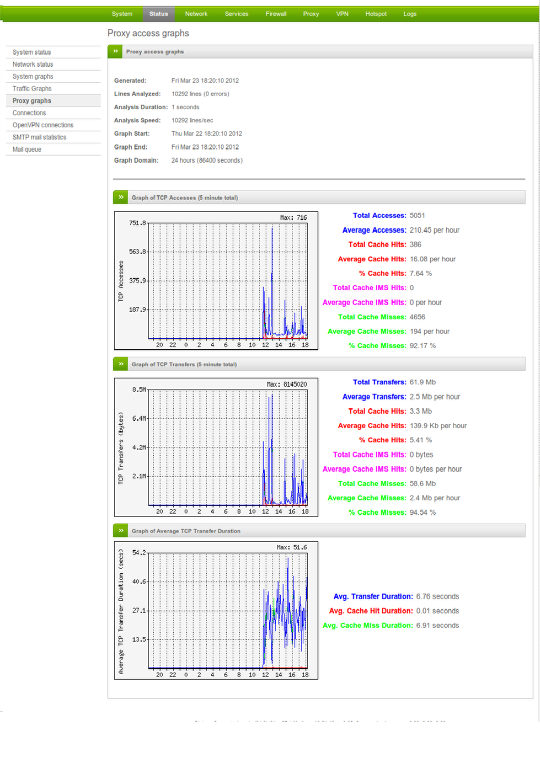Select Graph Start 'Thu Mar 22 18:20:10 2012'
The image size is (540, 779).
coord(207,134)
